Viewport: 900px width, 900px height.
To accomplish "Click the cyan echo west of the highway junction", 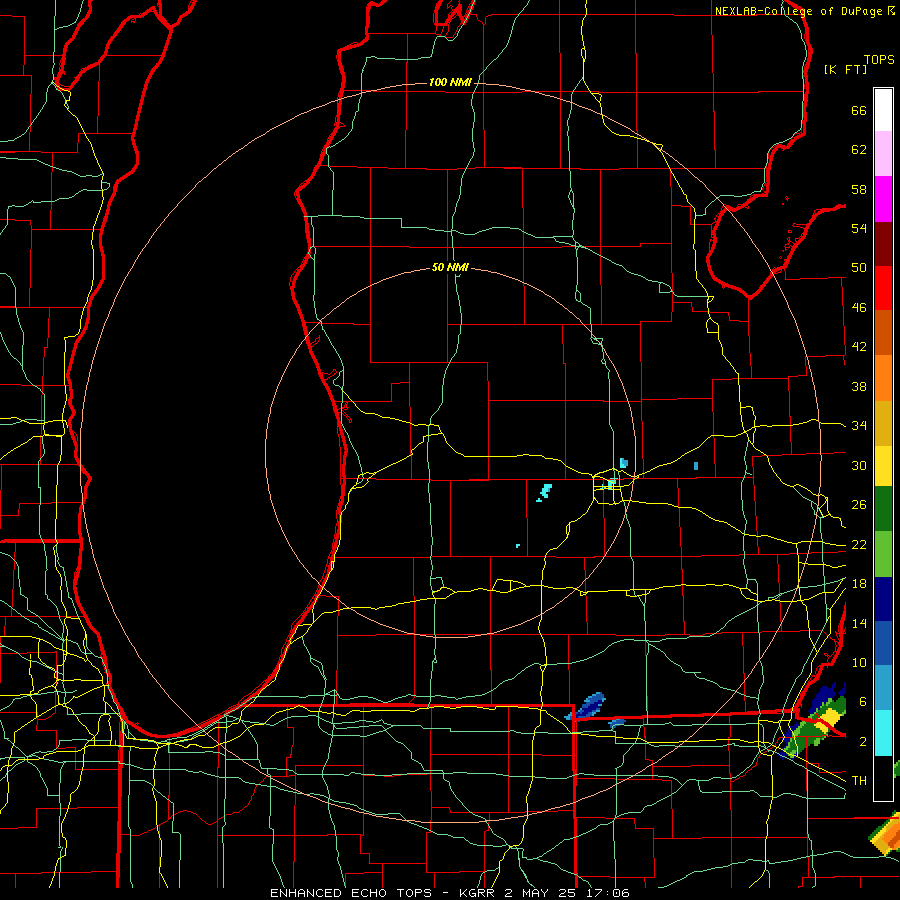I will tap(544, 492).
